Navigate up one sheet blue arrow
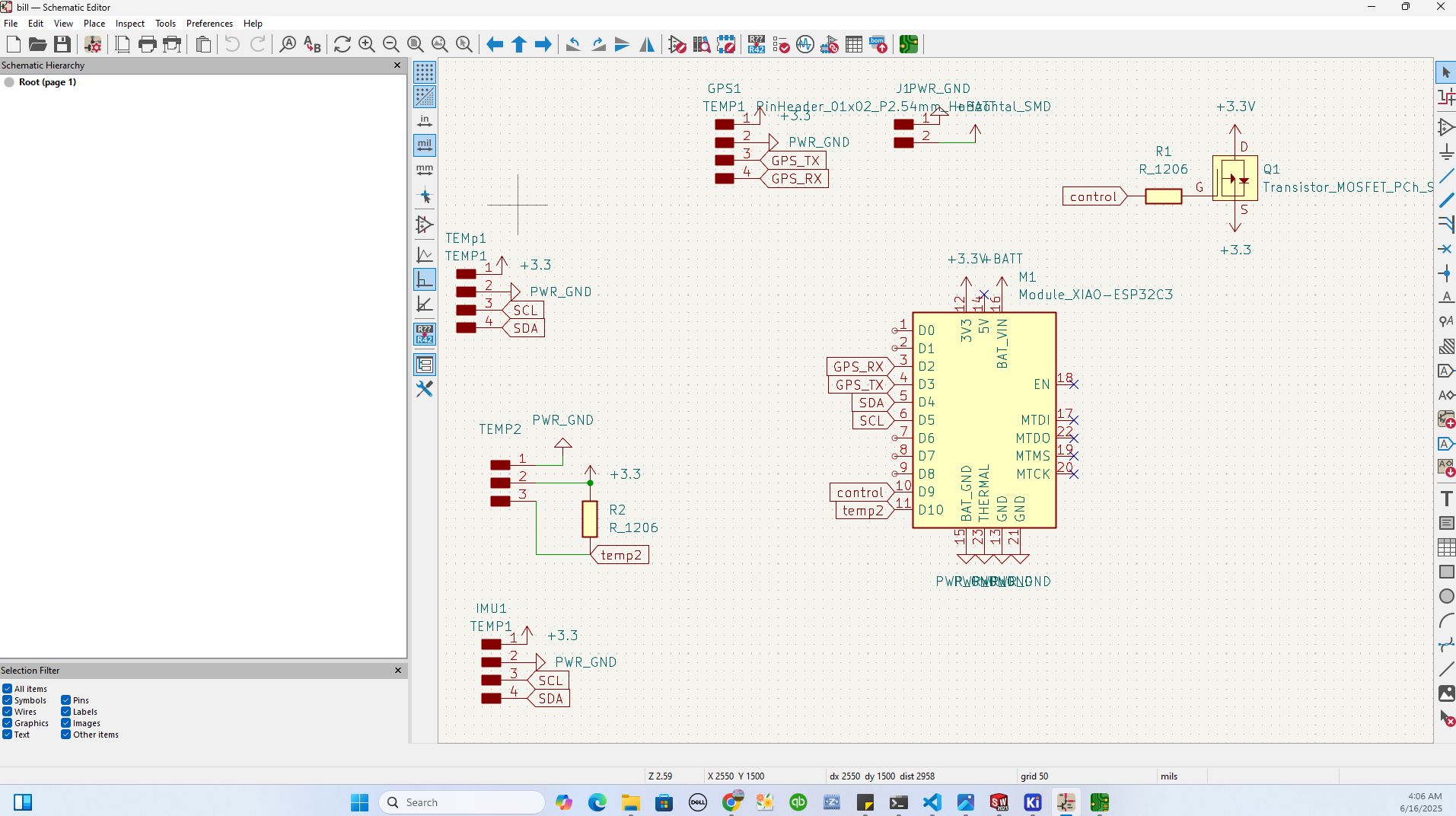The image size is (1456, 816). click(x=519, y=44)
